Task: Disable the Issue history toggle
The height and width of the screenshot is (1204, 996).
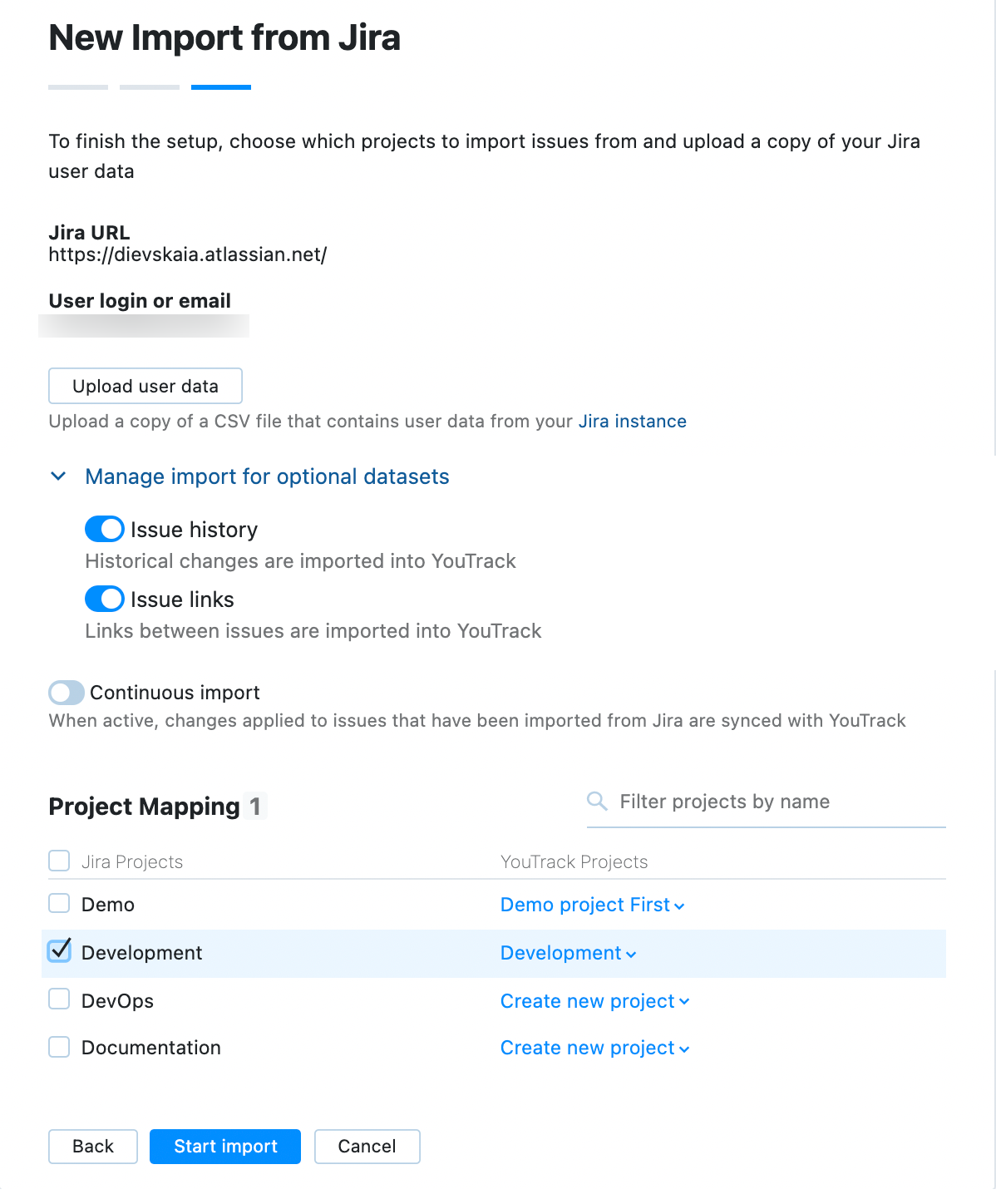Action: (x=103, y=529)
